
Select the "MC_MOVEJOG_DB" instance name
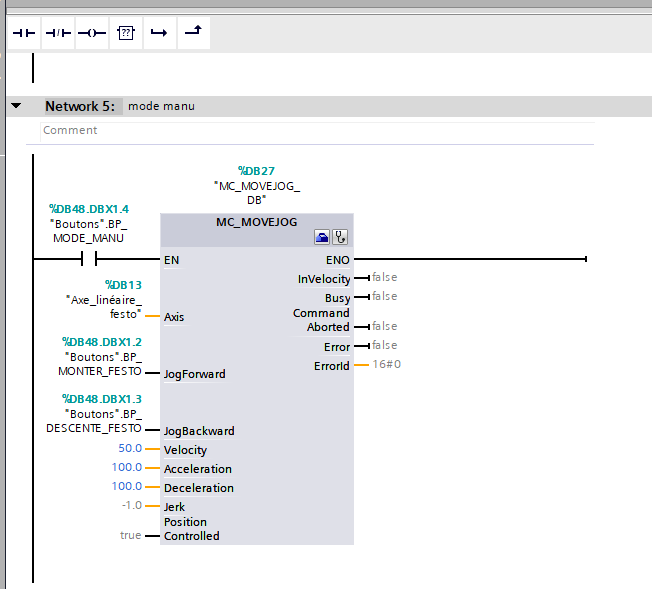[x=257, y=193]
